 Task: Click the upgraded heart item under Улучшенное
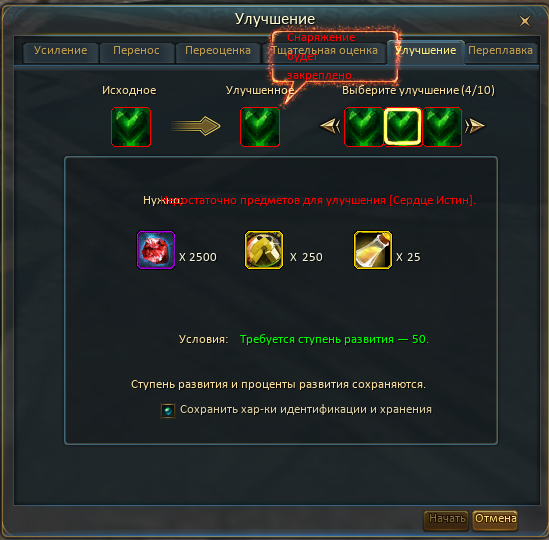[x=260, y=127]
